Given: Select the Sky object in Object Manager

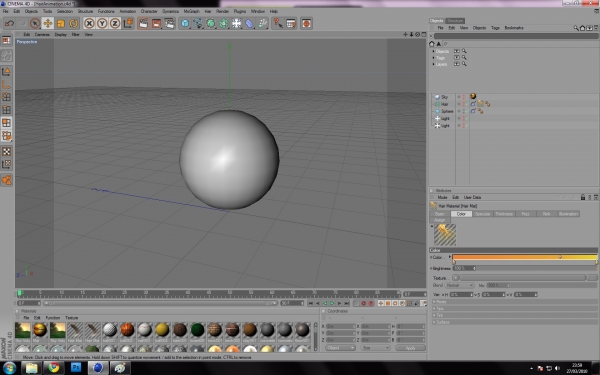Looking at the screenshot, I should click(x=444, y=97).
